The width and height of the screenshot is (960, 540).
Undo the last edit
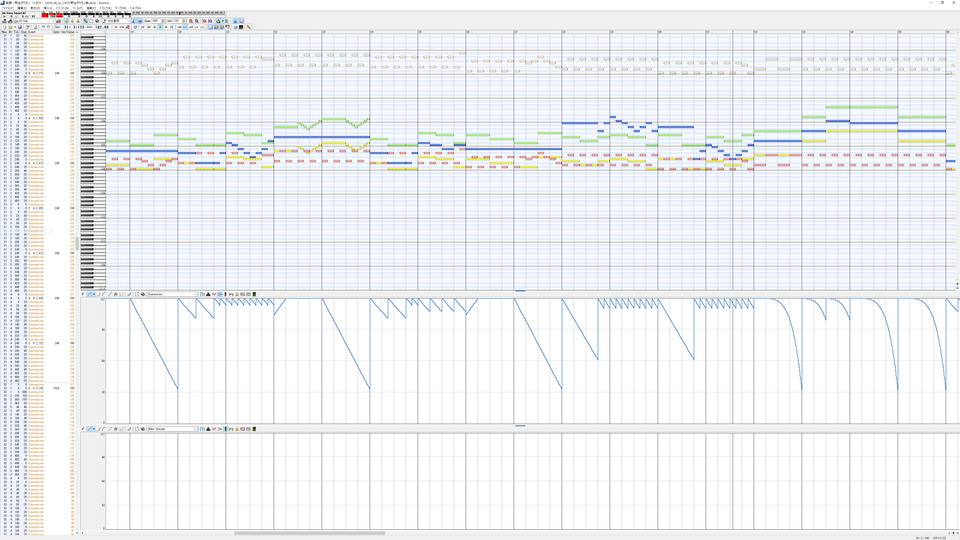point(43,27)
